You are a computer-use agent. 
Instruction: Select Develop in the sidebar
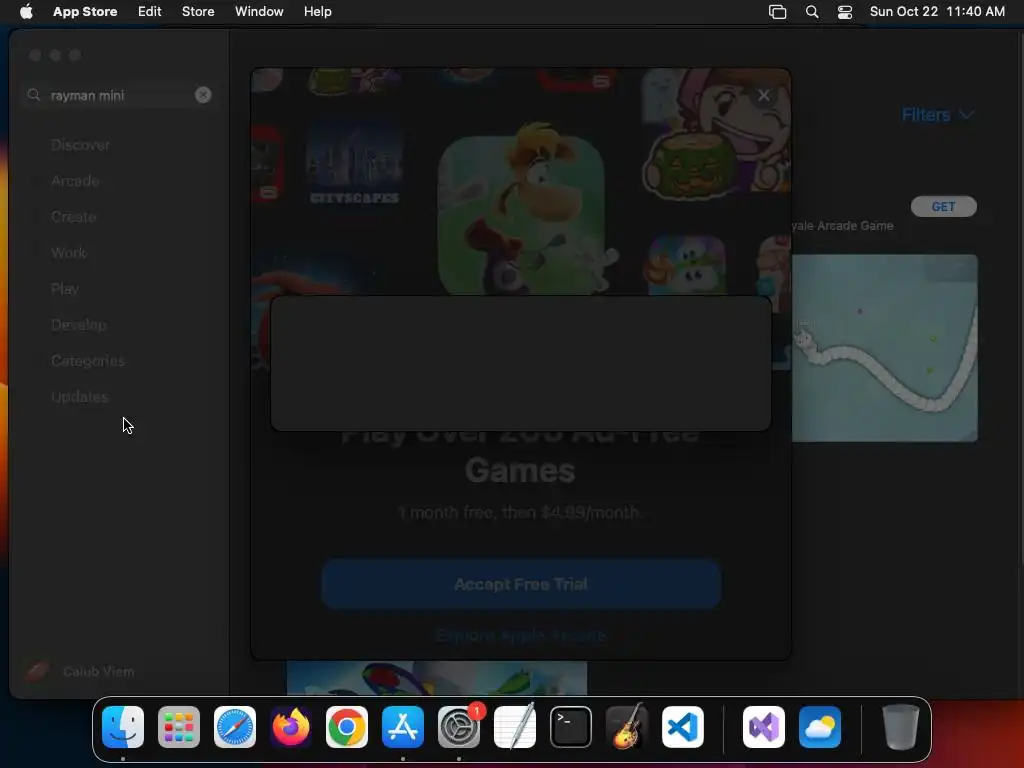click(x=78, y=325)
